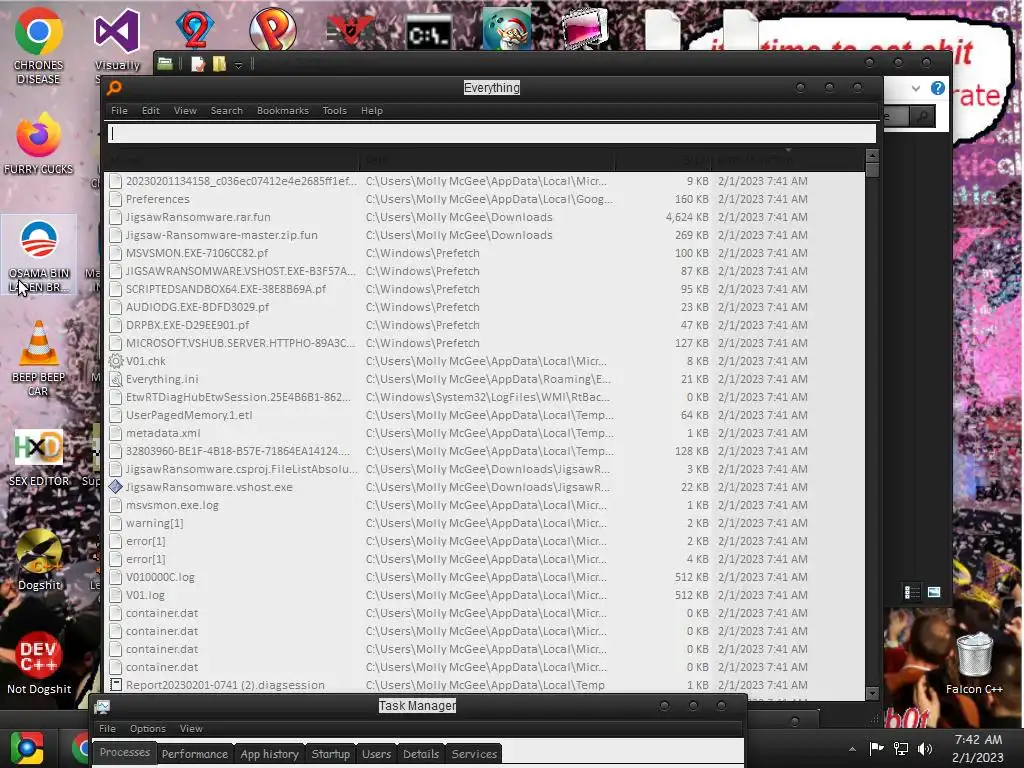The height and width of the screenshot is (768, 1024).
Task: Click the Properties icon in Explorer quick access toolbar
Action: pyautogui.click(x=198, y=64)
